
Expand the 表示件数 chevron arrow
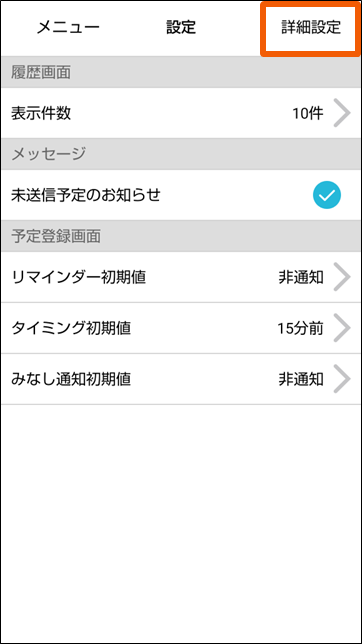[x=342, y=113]
